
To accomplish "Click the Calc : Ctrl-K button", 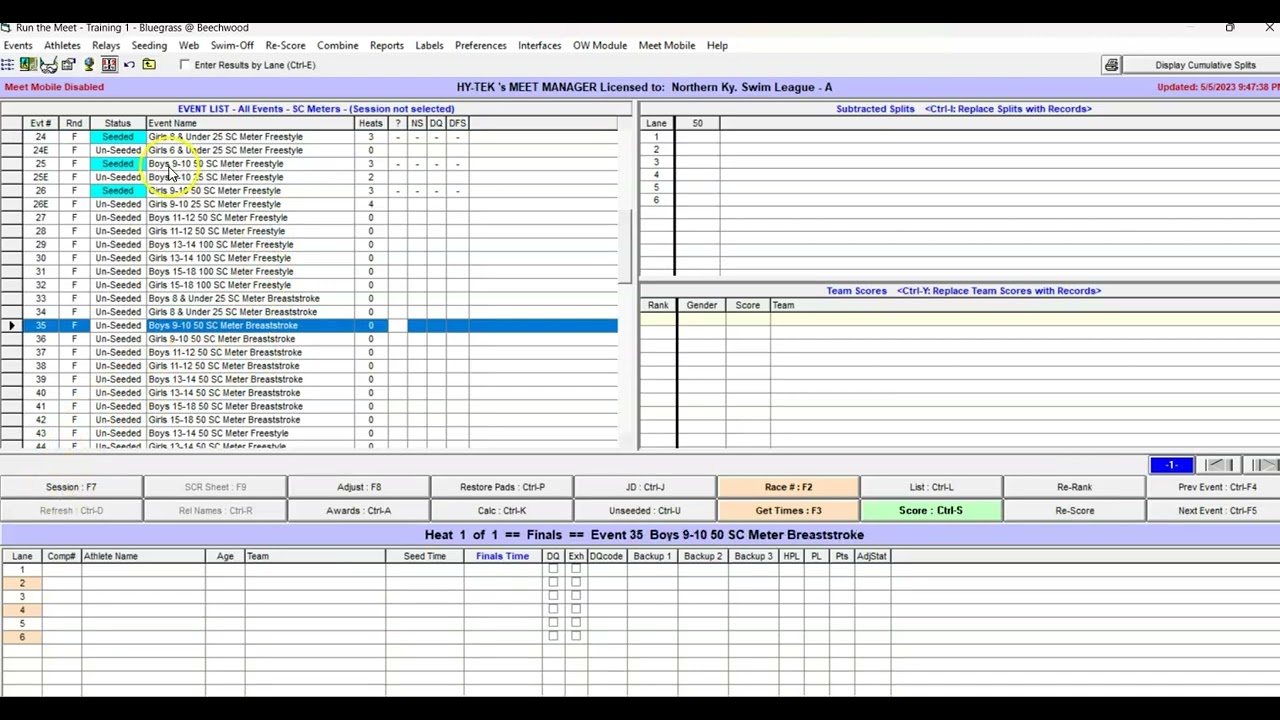I will click(x=502, y=510).
